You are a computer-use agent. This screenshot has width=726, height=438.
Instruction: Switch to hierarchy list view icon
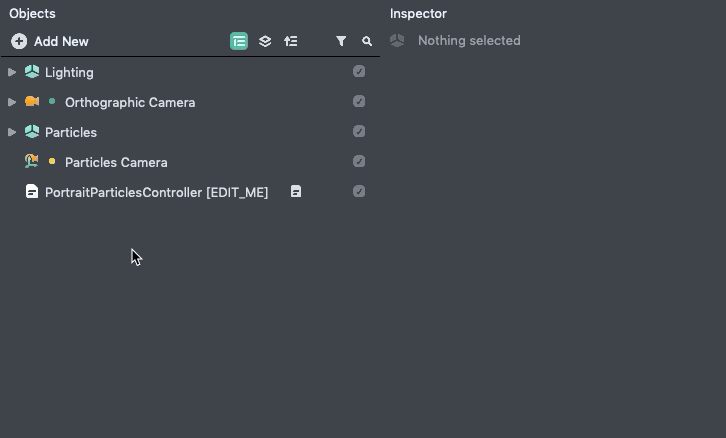(239, 41)
